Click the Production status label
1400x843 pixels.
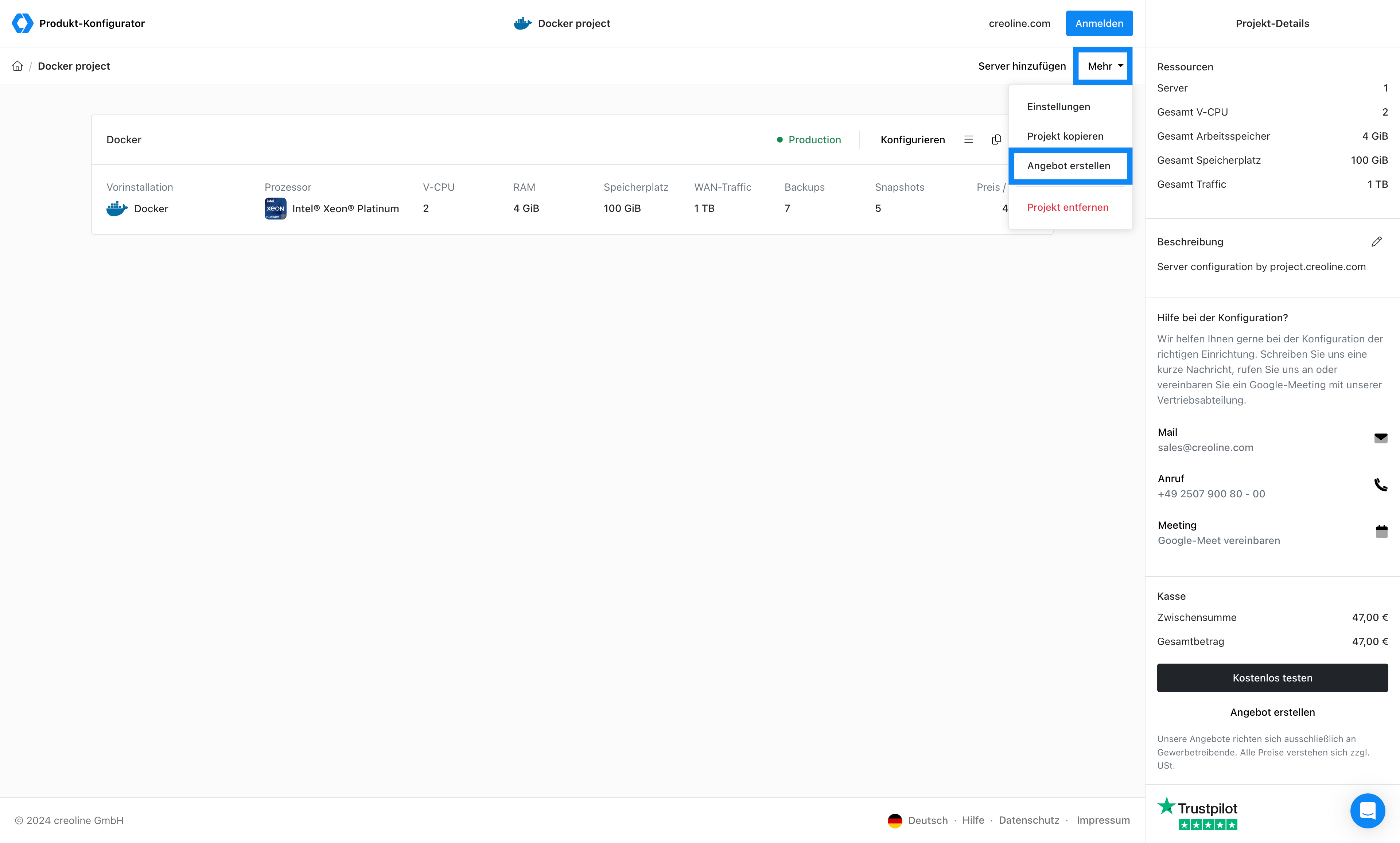tap(814, 140)
